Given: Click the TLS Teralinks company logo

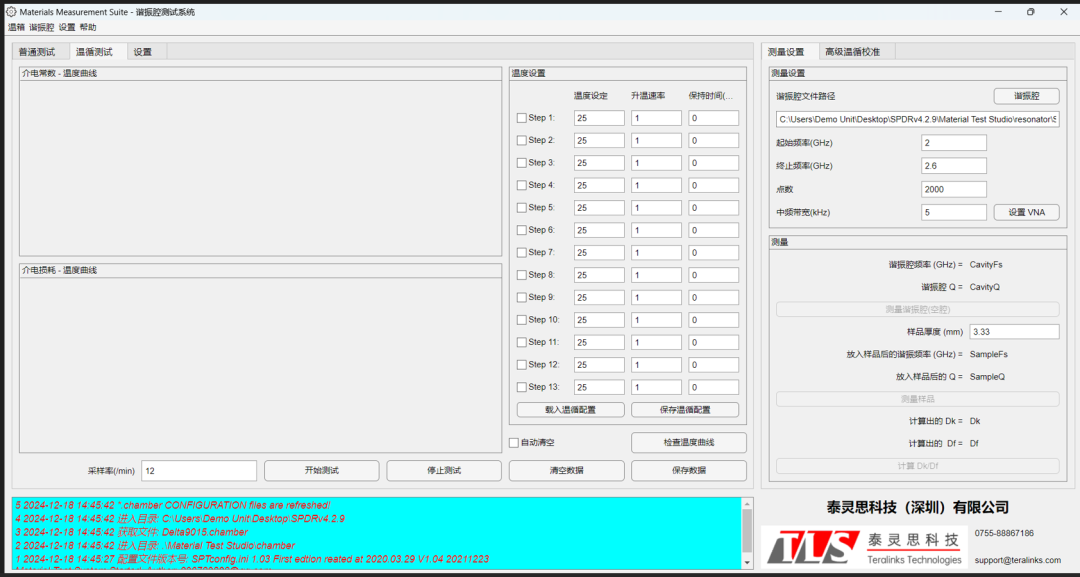Looking at the screenshot, I should pos(864,547).
